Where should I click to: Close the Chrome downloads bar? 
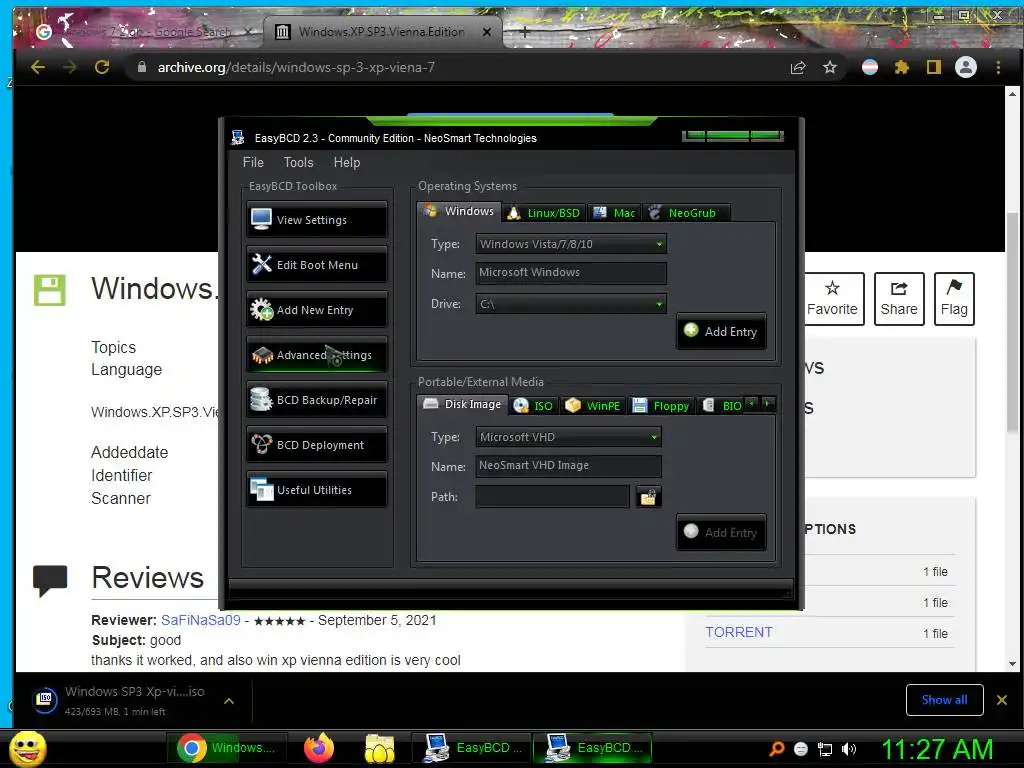[1002, 700]
